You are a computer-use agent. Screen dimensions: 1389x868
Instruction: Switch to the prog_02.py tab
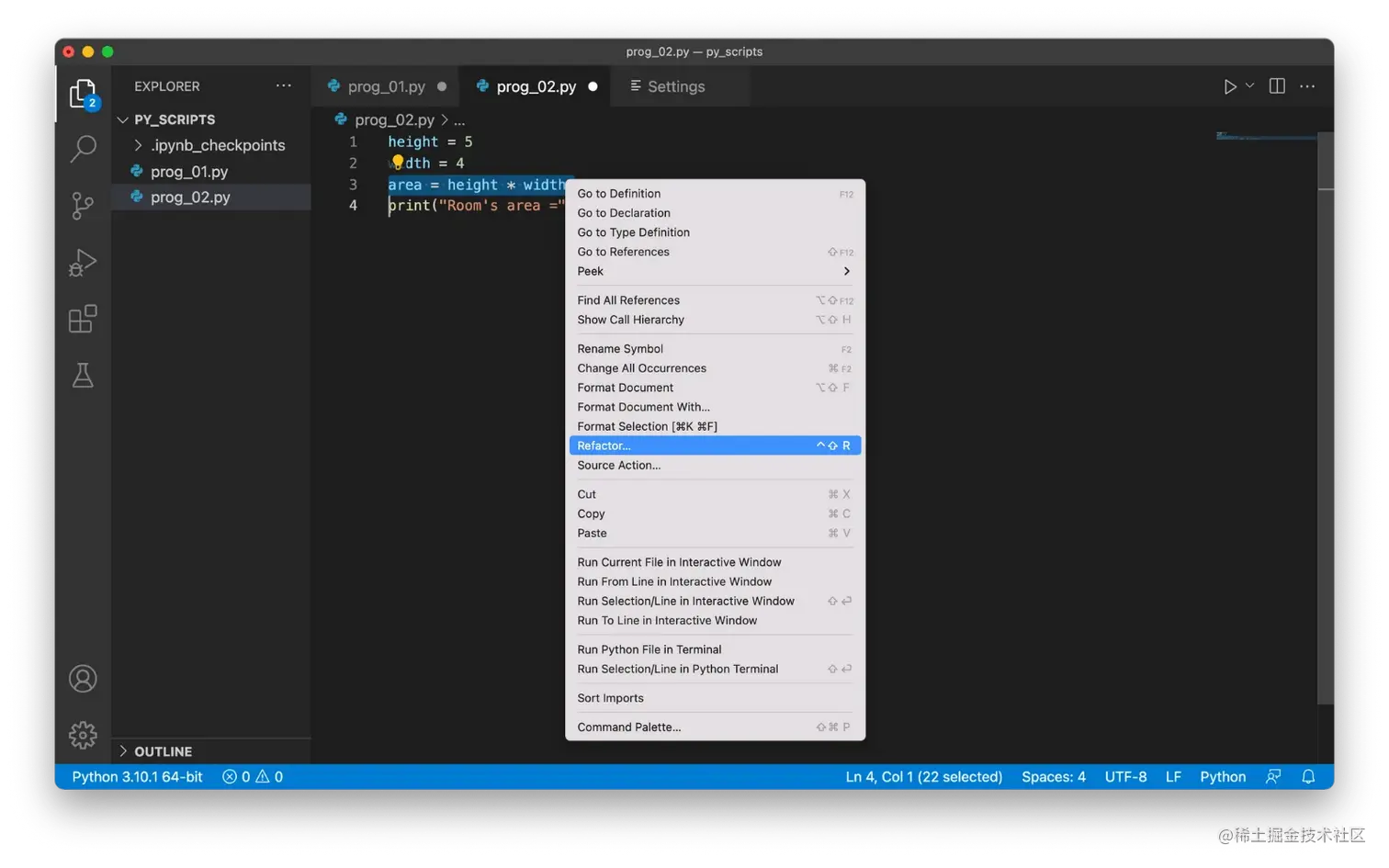coord(536,86)
